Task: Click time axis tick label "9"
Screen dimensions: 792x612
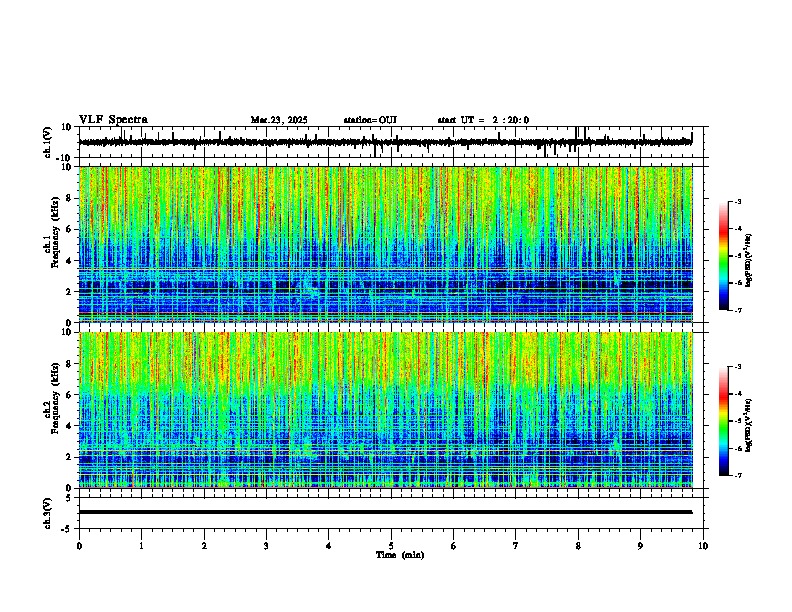Action: tap(640, 546)
